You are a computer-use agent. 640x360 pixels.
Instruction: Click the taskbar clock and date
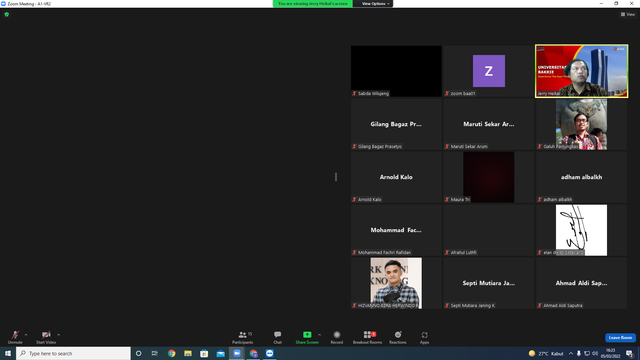coord(611,353)
